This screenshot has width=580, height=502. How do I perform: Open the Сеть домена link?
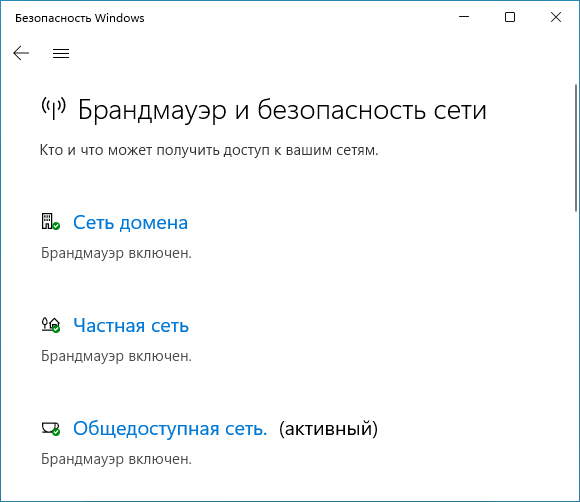(130, 222)
